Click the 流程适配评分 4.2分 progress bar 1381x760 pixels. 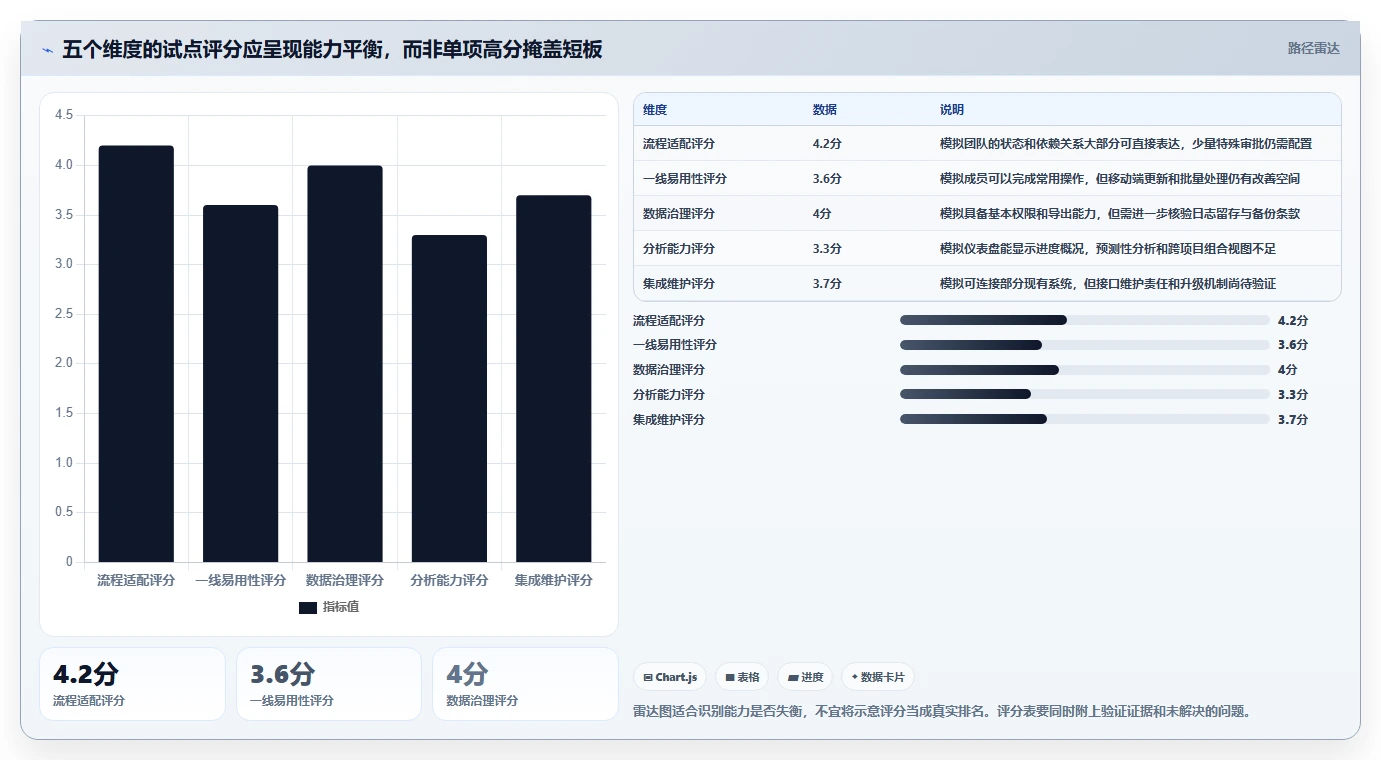click(x=1084, y=320)
